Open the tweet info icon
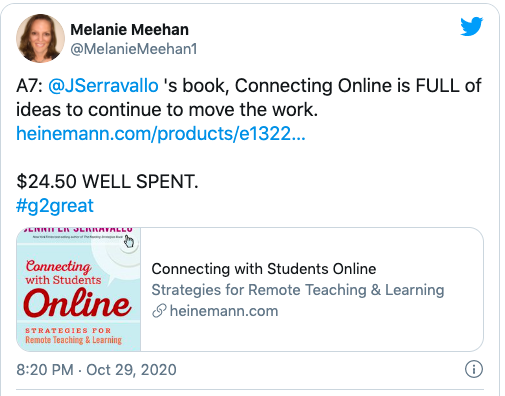The image size is (505, 396). pos(474,369)
